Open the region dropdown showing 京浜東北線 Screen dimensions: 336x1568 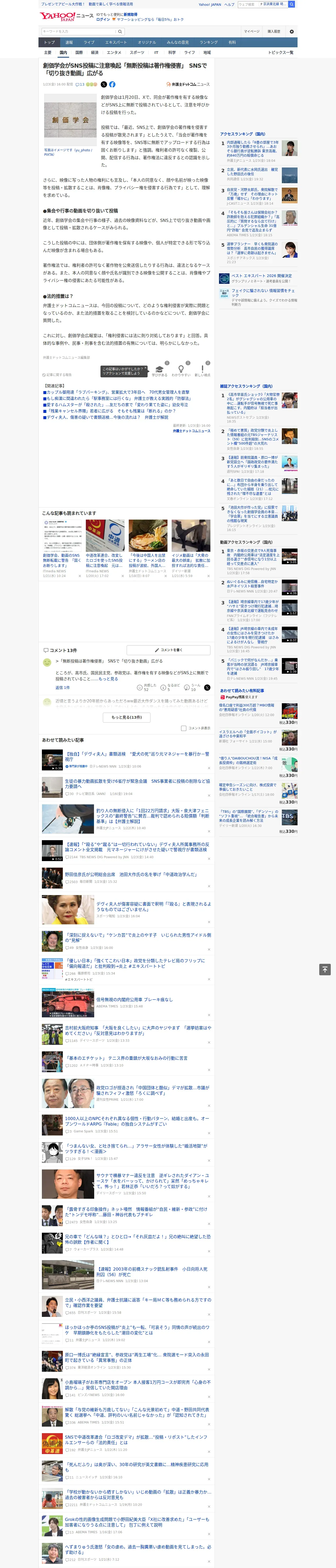(x=273, y=4)
